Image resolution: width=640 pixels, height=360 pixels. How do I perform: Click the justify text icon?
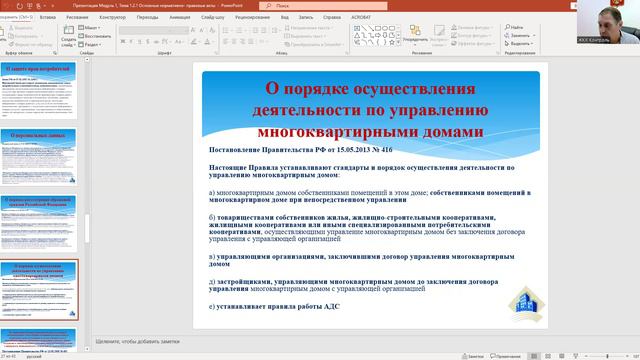pos(251,42)
